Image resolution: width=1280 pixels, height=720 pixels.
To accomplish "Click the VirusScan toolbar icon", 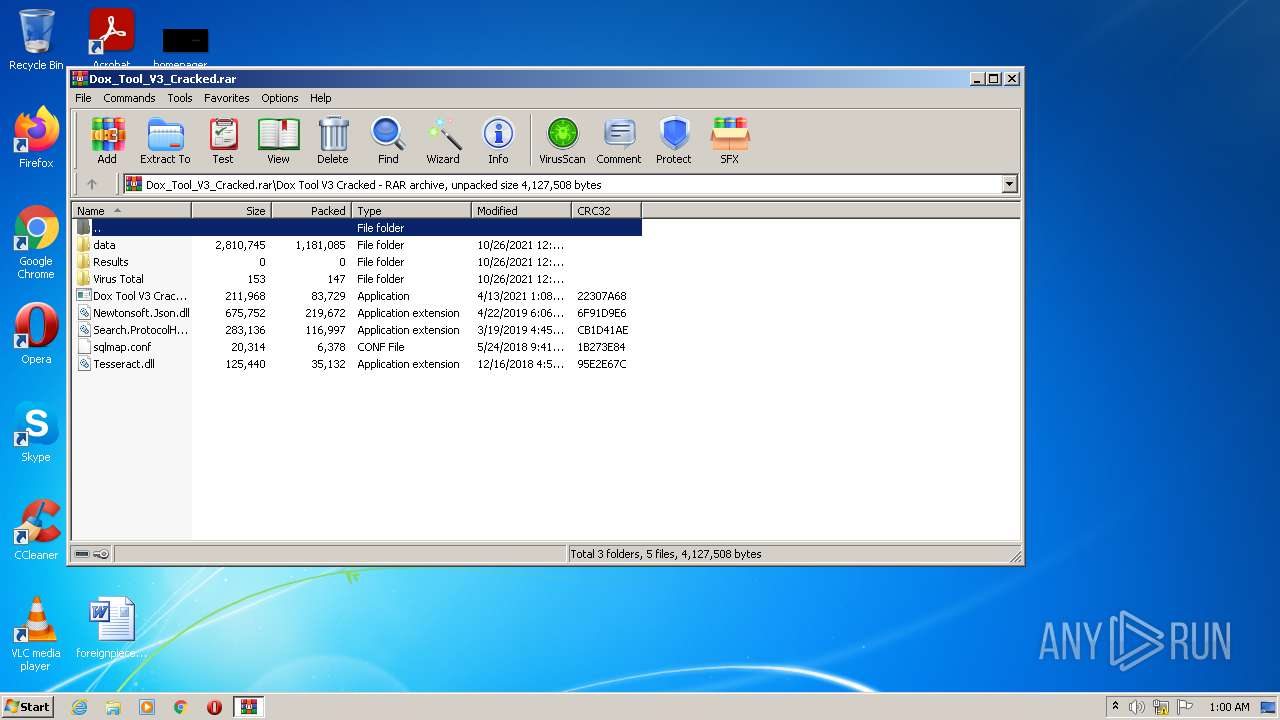I will point(562,140).
